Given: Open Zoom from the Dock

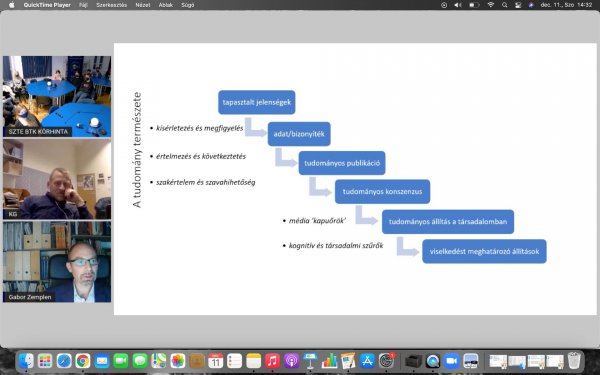Looking at the screenshot, I should point(452,361).
